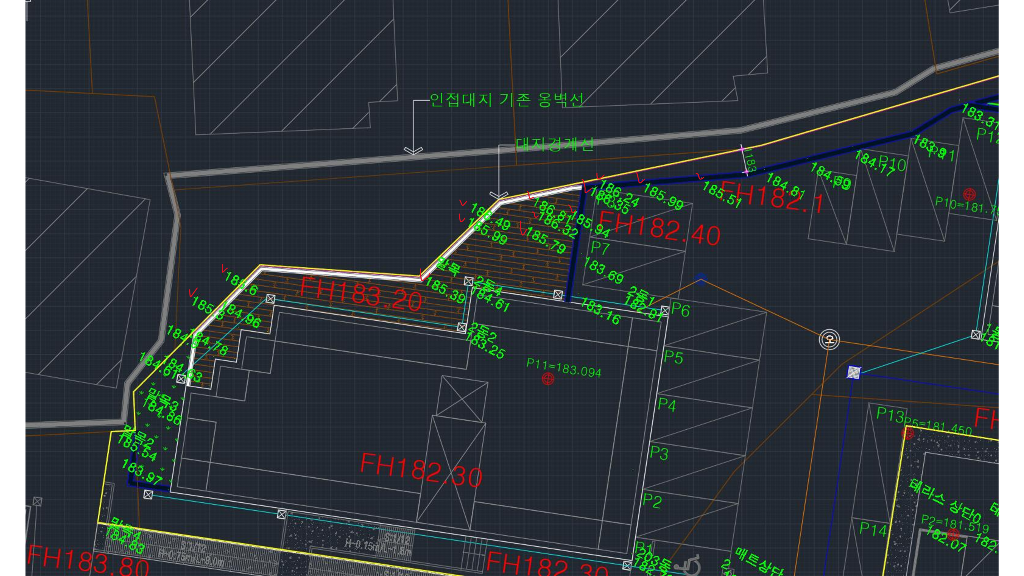Click arrowhead of the 인접대지 기존 옹벽선 leader

[x=412, y=150]
